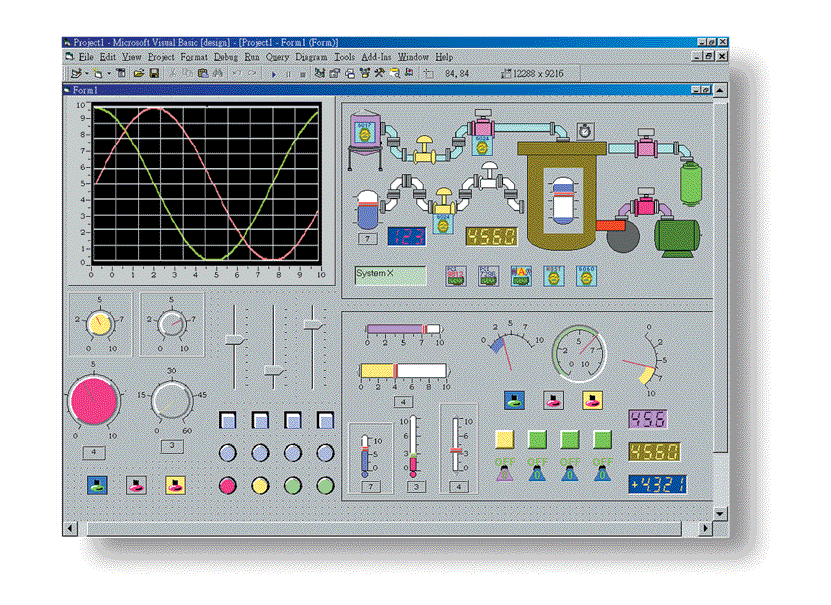Toggle pink rocker switch in bottom-left panel
This screenshot has width=831, height=605.
[x=136, y=485]
